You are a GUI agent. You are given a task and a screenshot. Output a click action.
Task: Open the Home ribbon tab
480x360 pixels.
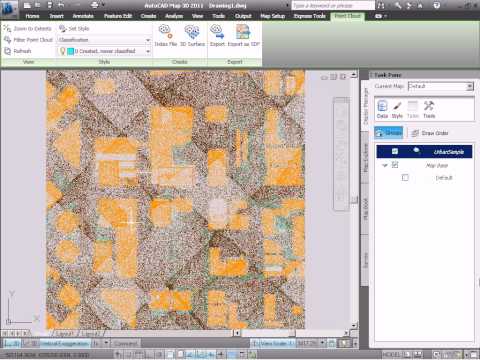click(x=32, y=16)
